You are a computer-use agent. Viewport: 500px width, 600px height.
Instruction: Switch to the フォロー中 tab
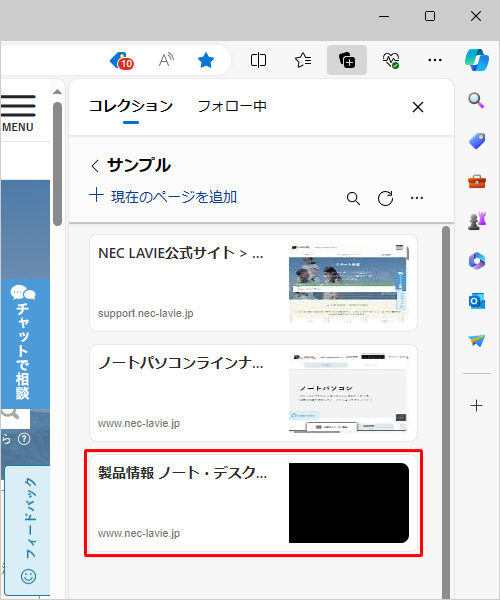pos(232,106)
